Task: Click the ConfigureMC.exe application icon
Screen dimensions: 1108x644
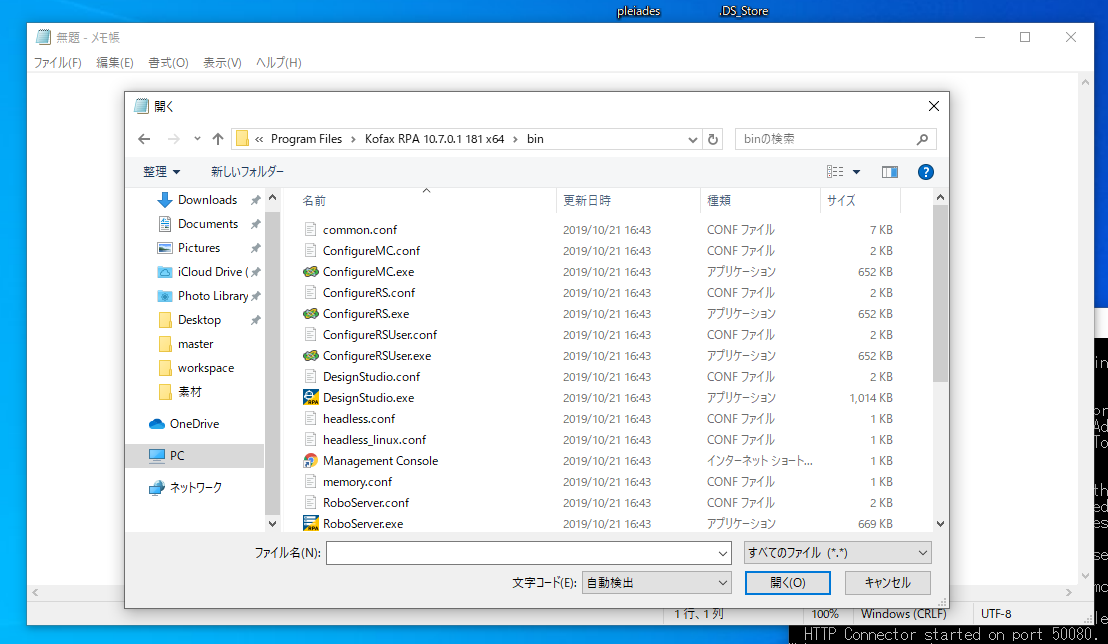Action: (x=313, y=271)
